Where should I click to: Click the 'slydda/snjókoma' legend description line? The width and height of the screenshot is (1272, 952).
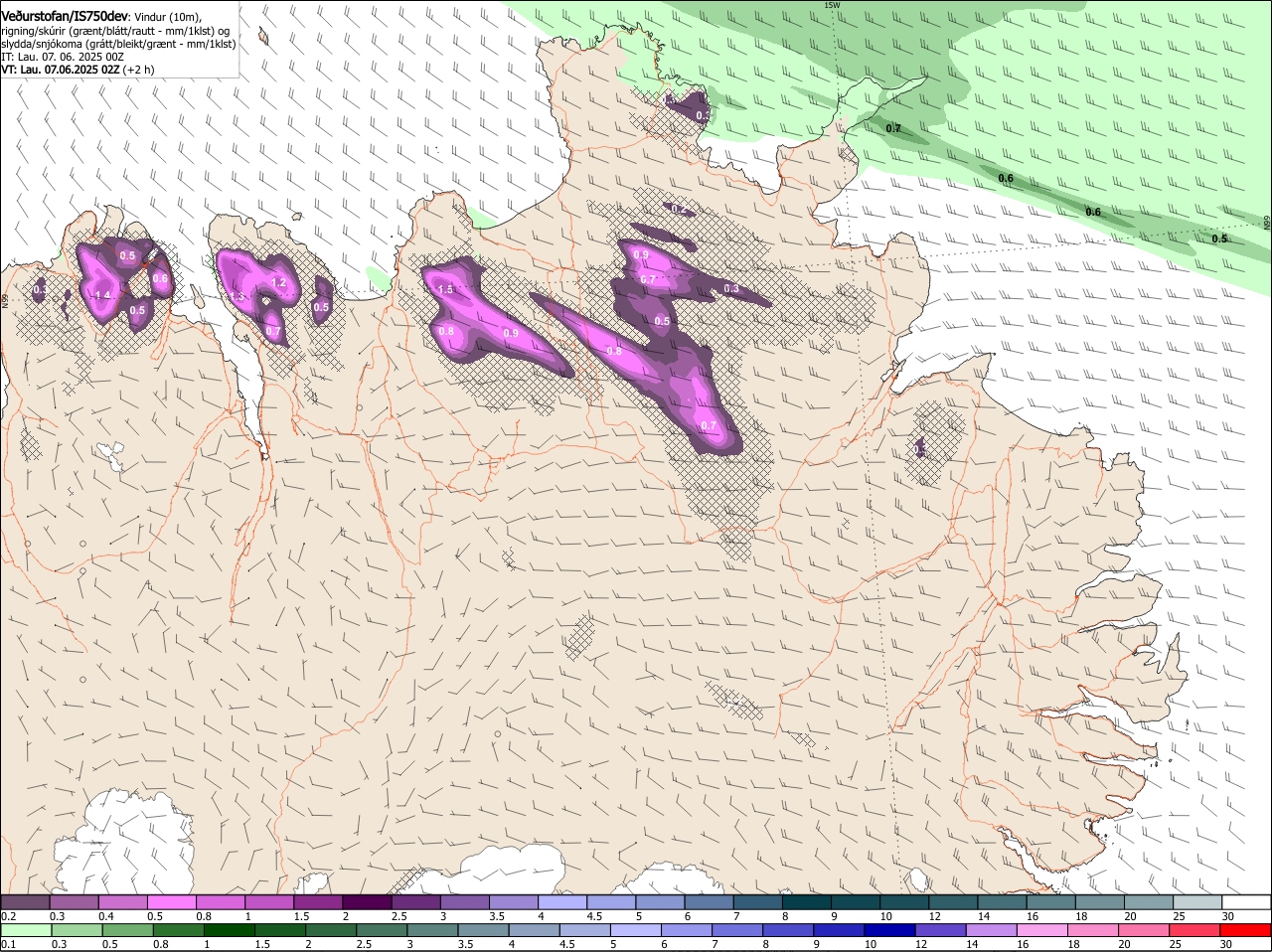click(x=118, y=44)
